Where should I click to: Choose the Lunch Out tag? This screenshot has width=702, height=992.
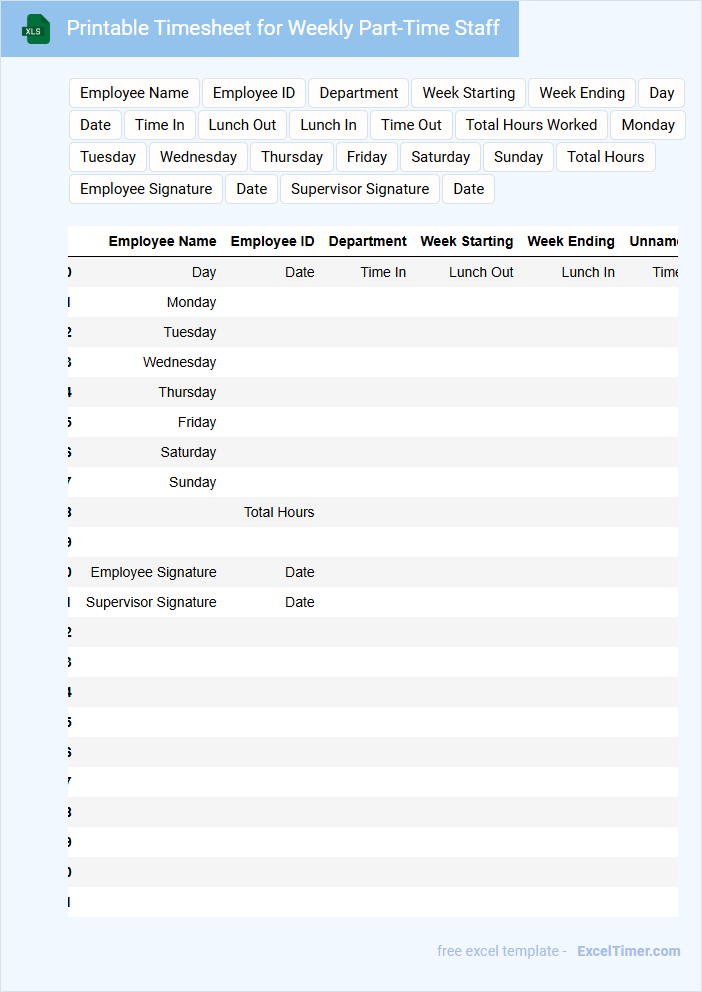tap(242, 125)
